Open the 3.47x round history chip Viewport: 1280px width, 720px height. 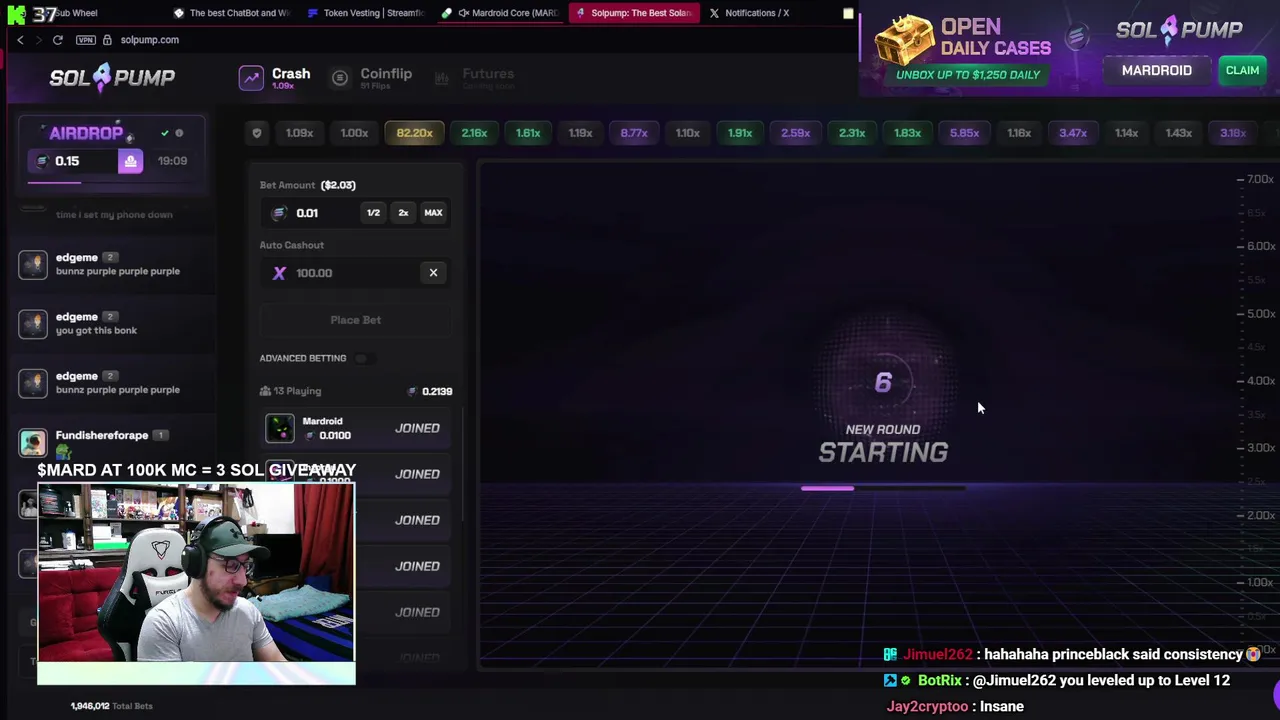(1072, 133)
